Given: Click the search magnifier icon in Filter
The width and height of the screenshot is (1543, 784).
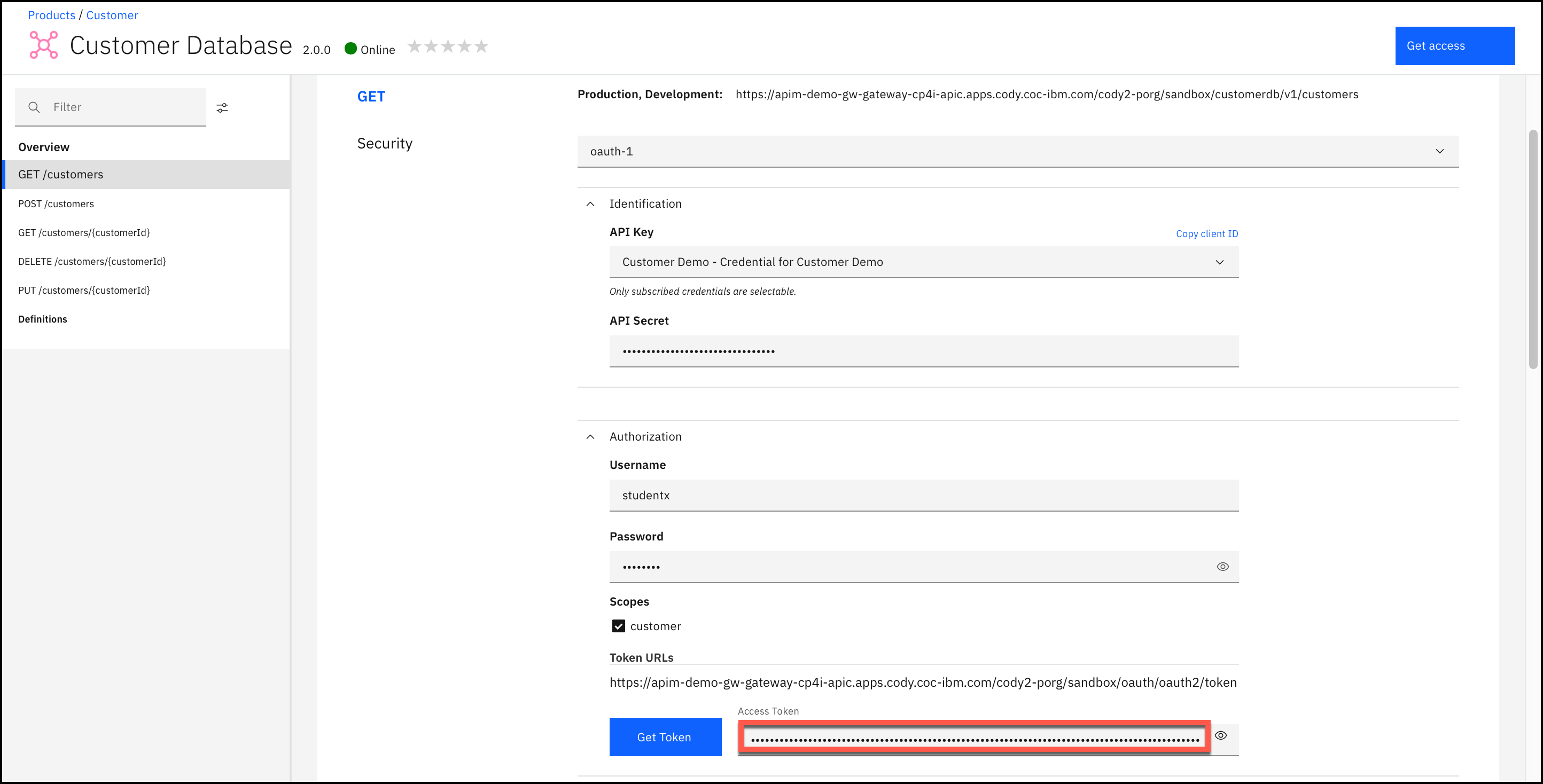Looking at the screenshot, I should click(x=34, y=107).
